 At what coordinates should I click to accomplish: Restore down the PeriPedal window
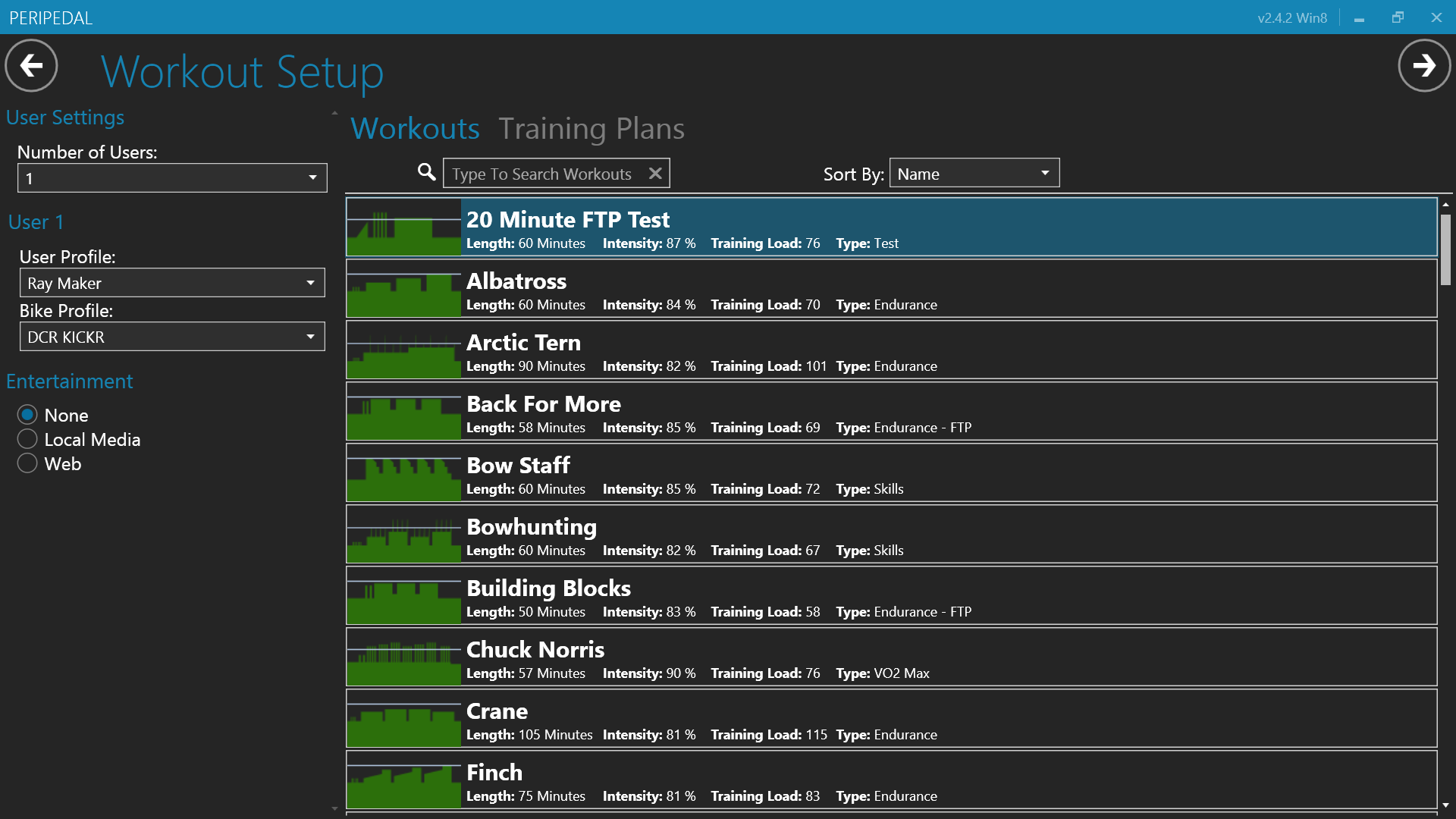click(x=1398, y=17)
